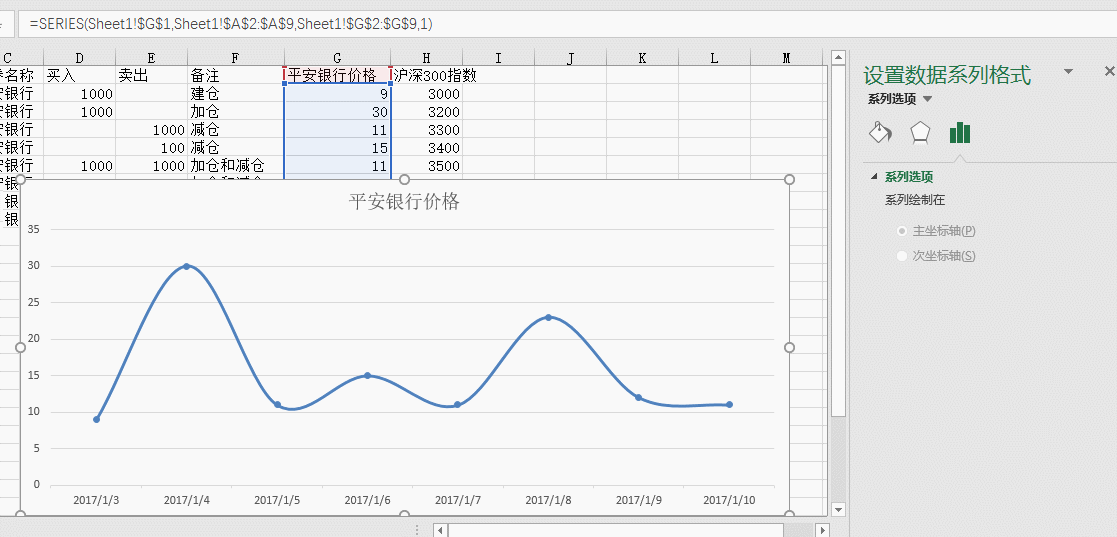Open the Effects pentagon tab

919,133
